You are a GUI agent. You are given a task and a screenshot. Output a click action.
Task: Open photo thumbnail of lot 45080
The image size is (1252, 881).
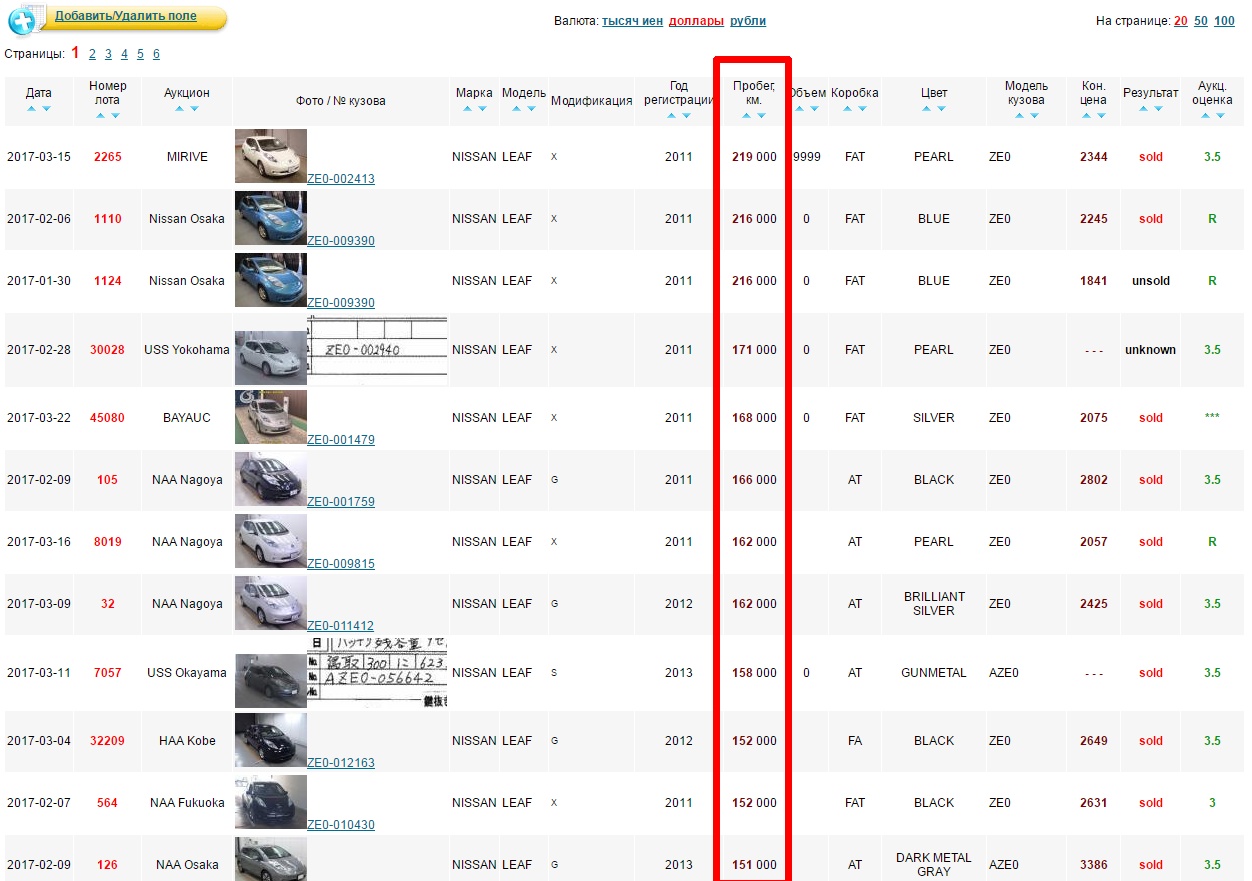click(271, 417)
